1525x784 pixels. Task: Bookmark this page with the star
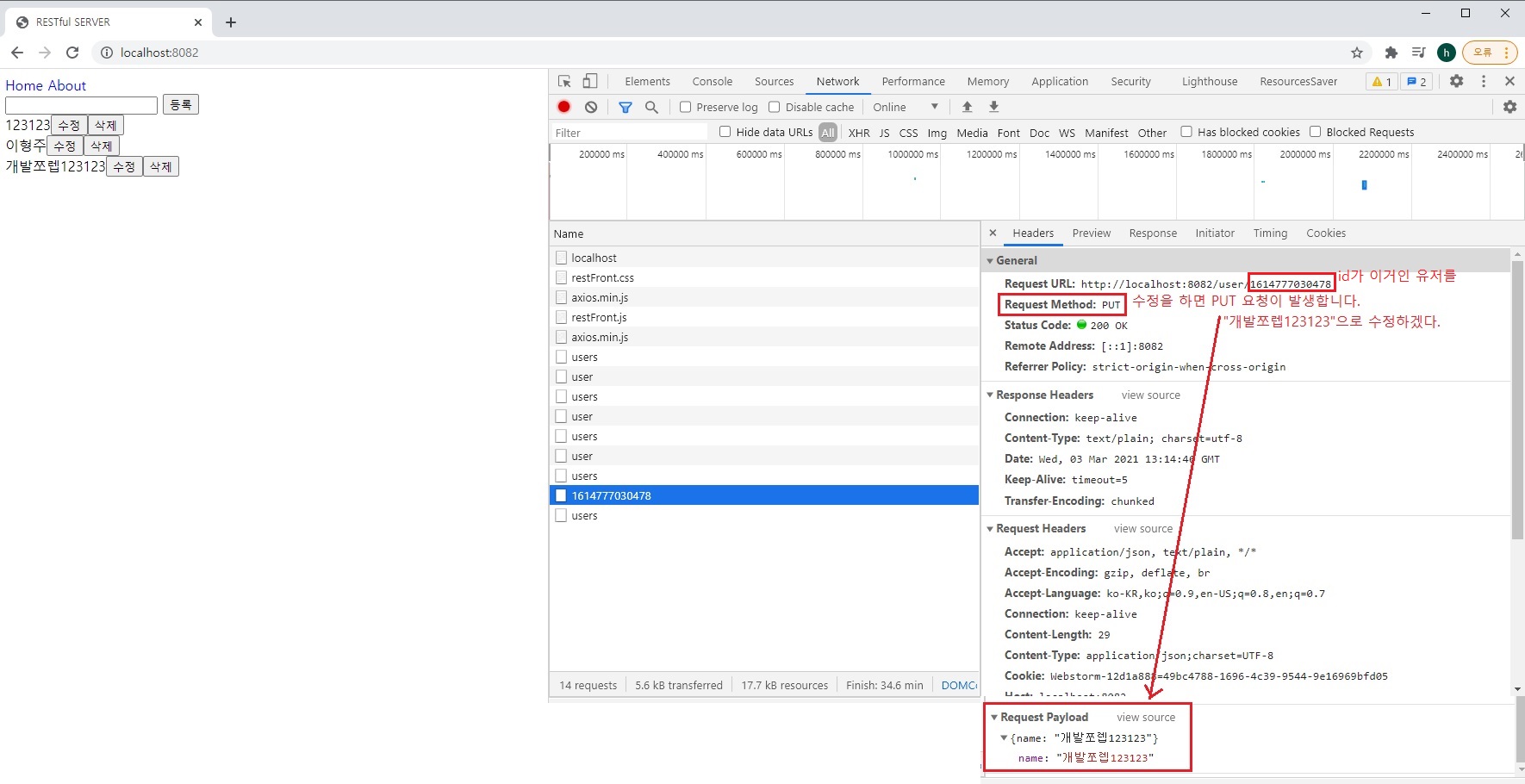(1357, 53)
